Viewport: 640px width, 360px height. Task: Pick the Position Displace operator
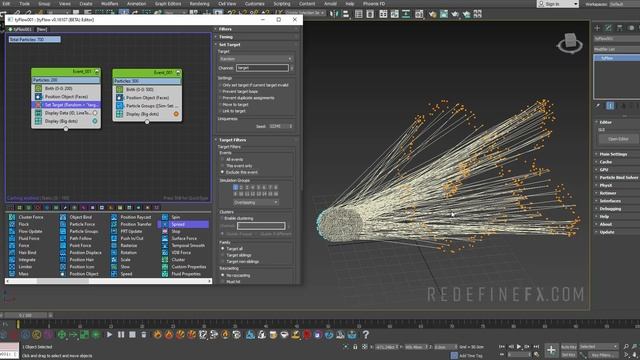pyautogui.click(x=85, y=253)
